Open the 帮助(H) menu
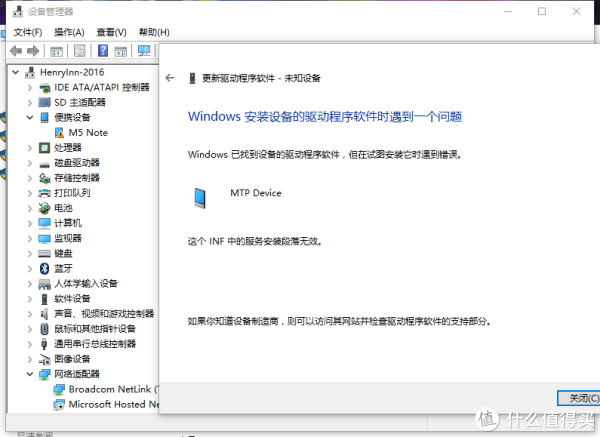The image size is (600, 437). 154,32
